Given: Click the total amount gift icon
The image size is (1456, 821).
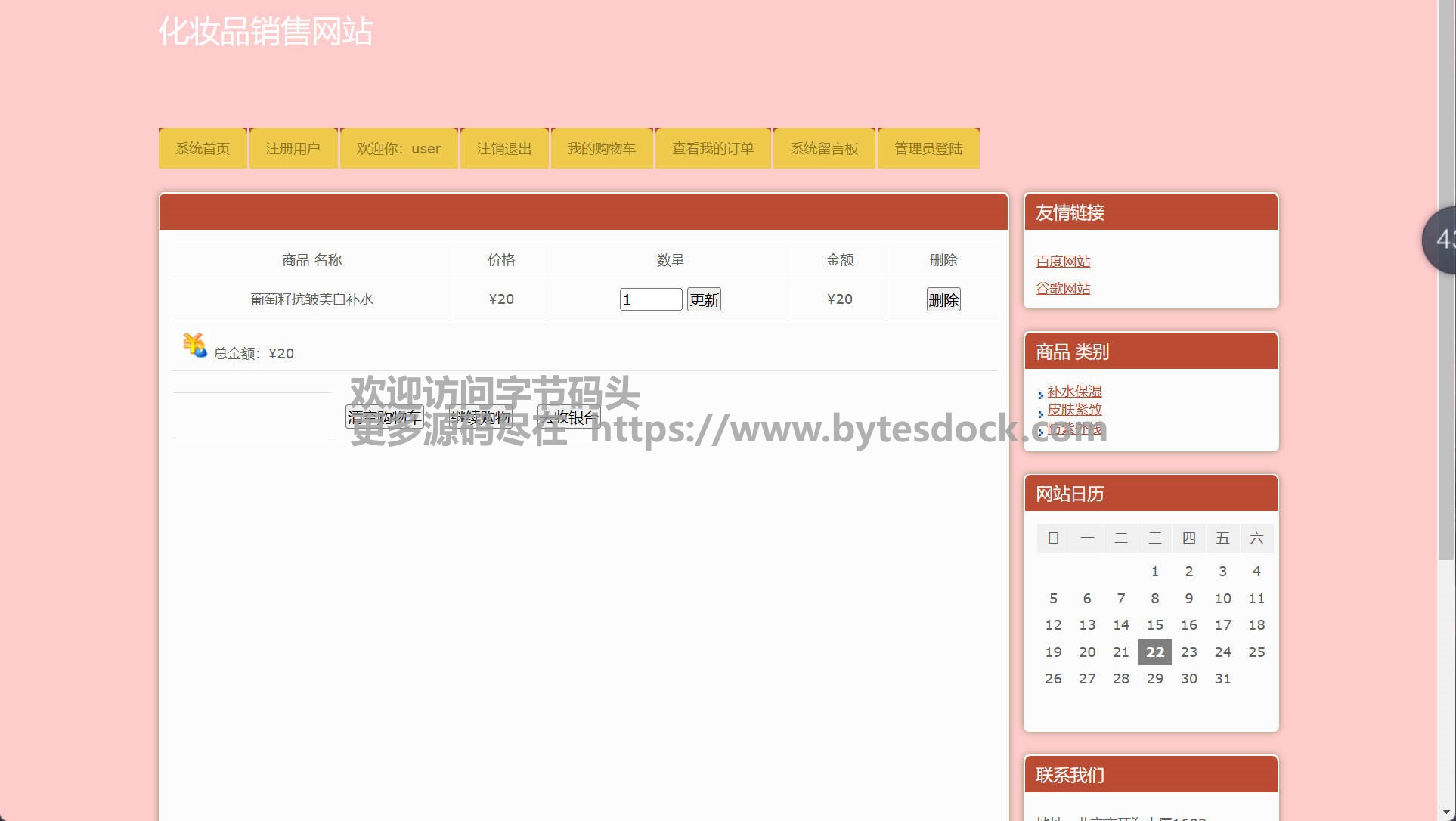Looking at the screenshot, I should pyautogui.click(x=194, y=345).
